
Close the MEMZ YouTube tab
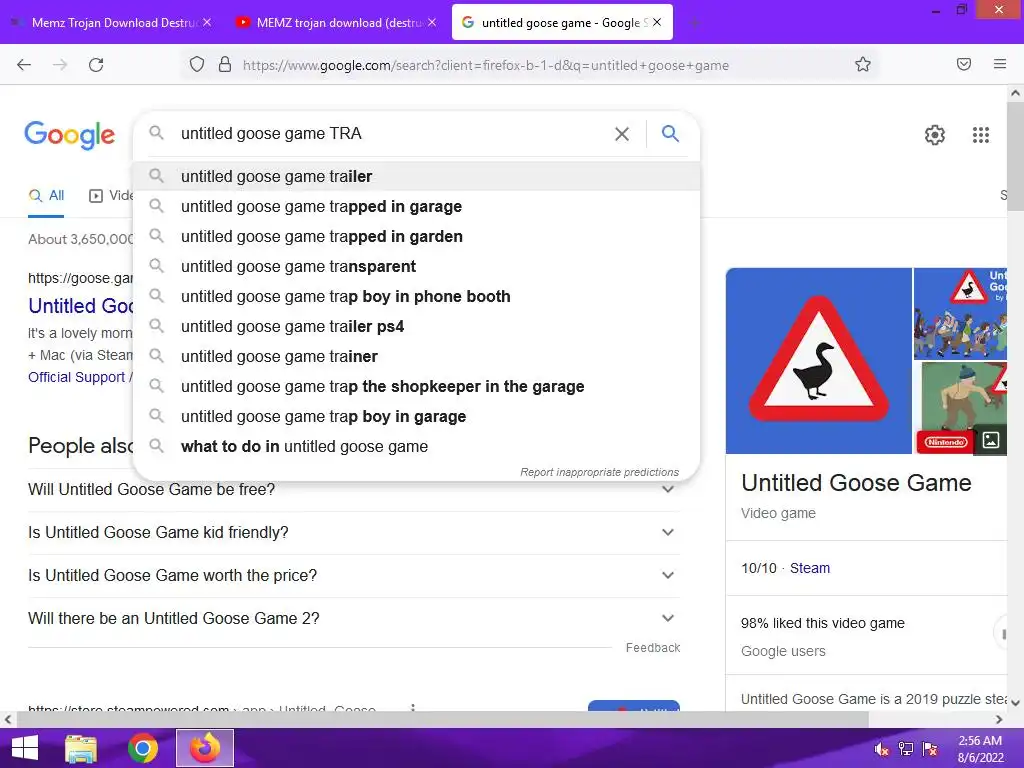point(432,22)
